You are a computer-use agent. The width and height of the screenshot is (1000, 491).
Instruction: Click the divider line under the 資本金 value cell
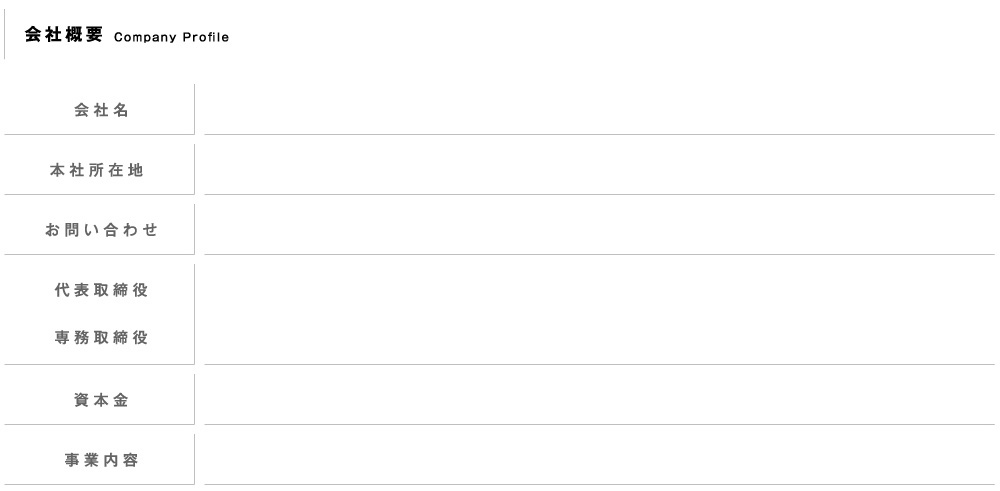click(x=599, y=424)
